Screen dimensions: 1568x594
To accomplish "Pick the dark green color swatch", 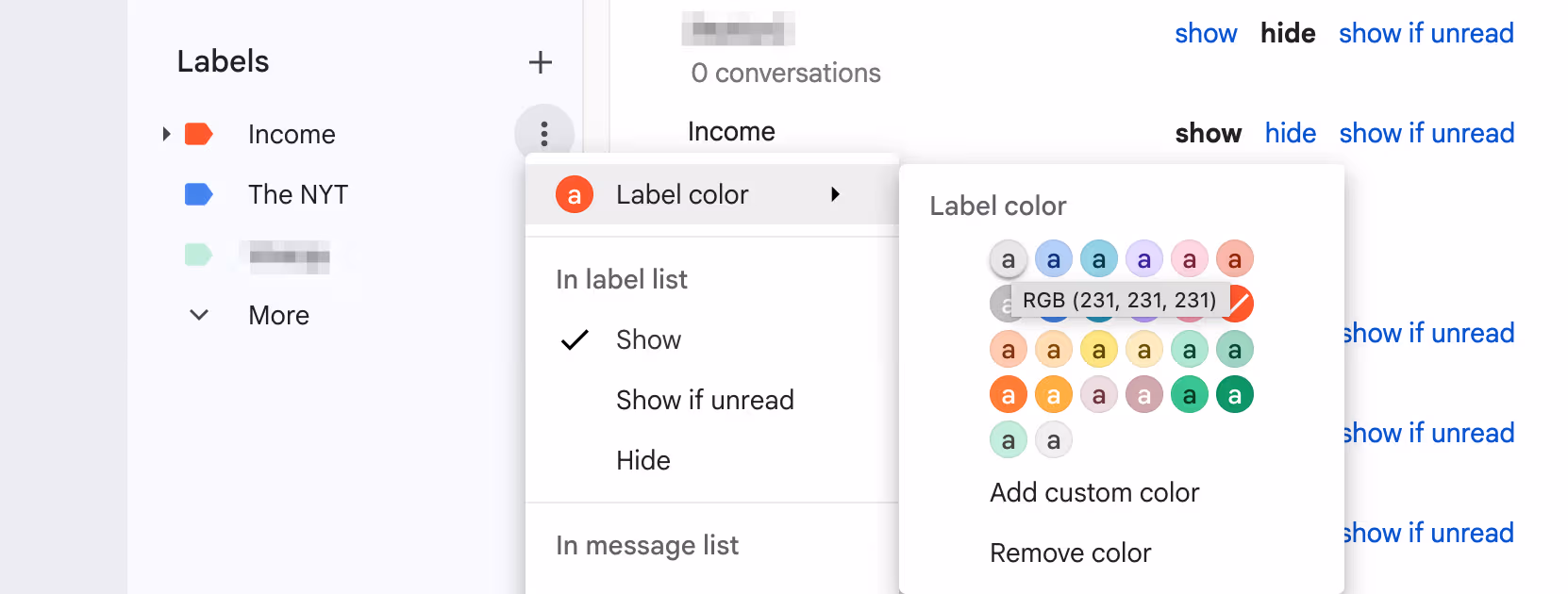I will pyautogui.click(x=1235, y=394).
